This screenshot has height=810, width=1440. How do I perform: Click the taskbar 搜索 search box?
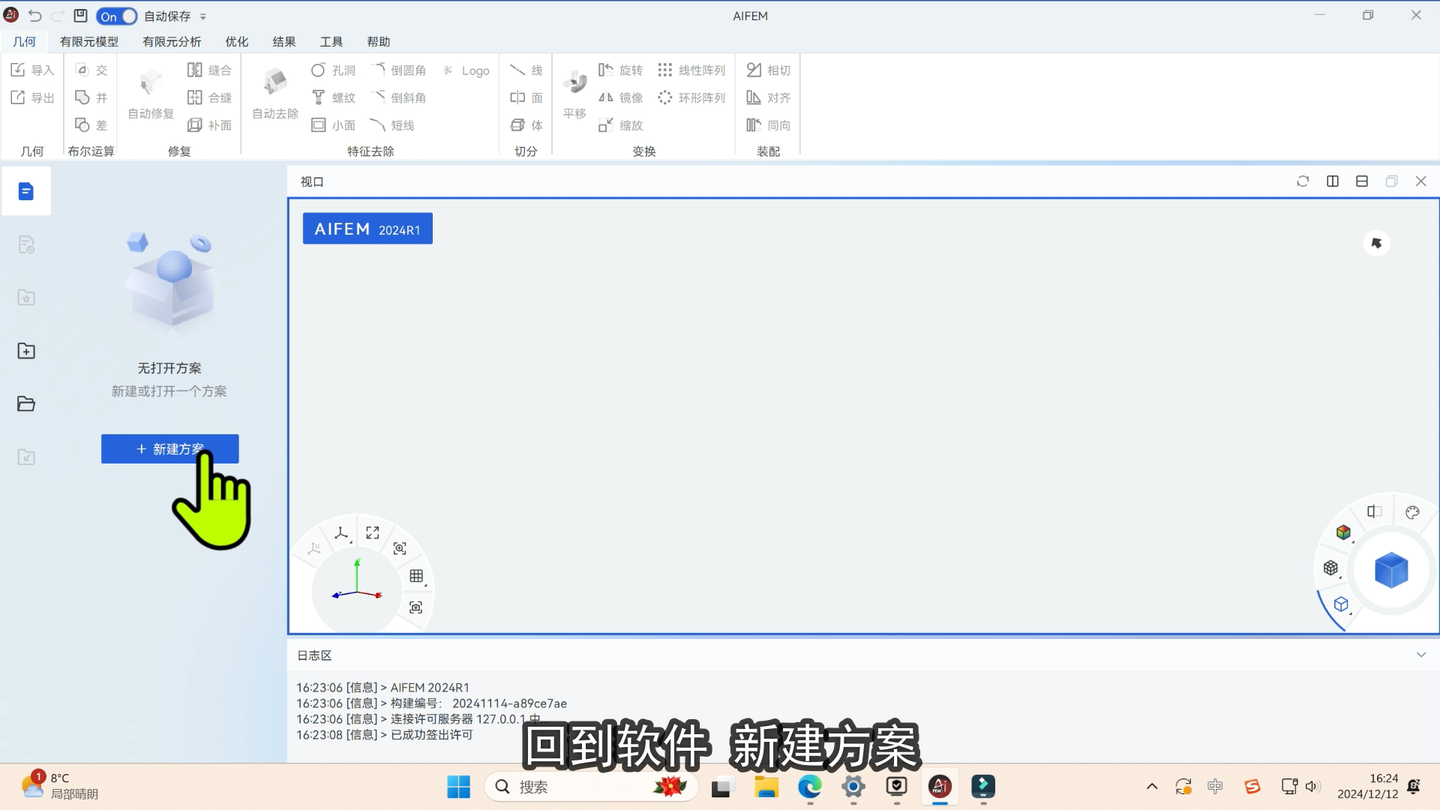tap(589, 787)
